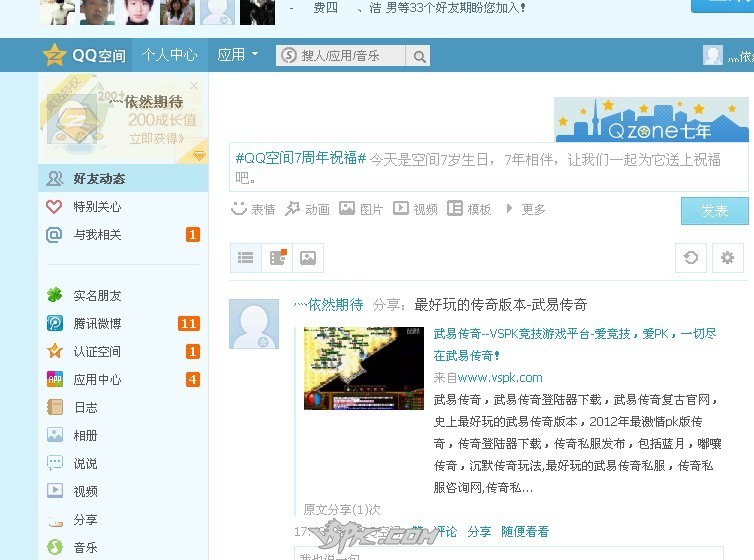Attach a video with composer 视频
754x560 pixels.
click(x=415, y=209)
